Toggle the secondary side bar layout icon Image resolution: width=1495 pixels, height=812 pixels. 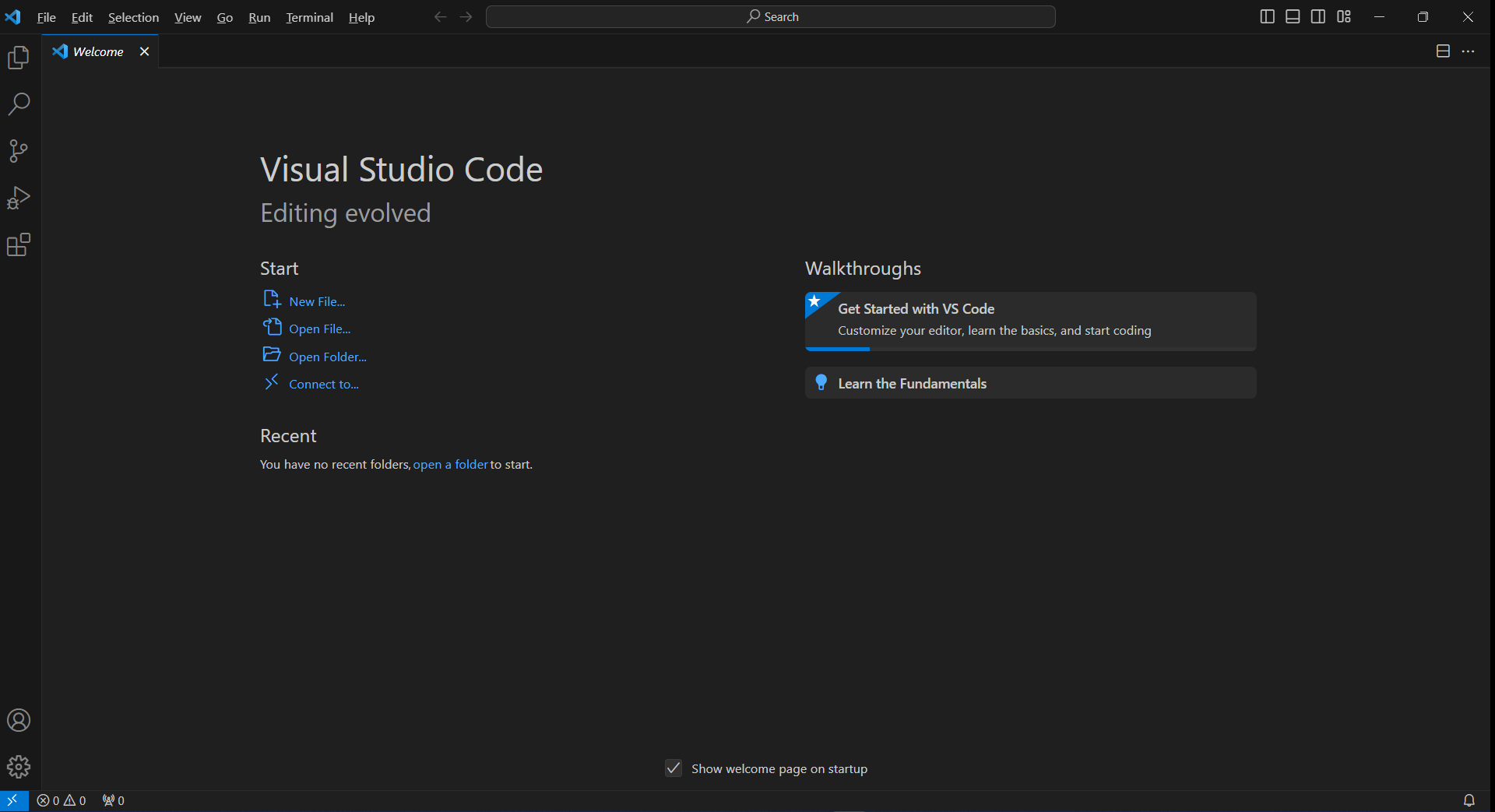click(x=1318, y=16)
